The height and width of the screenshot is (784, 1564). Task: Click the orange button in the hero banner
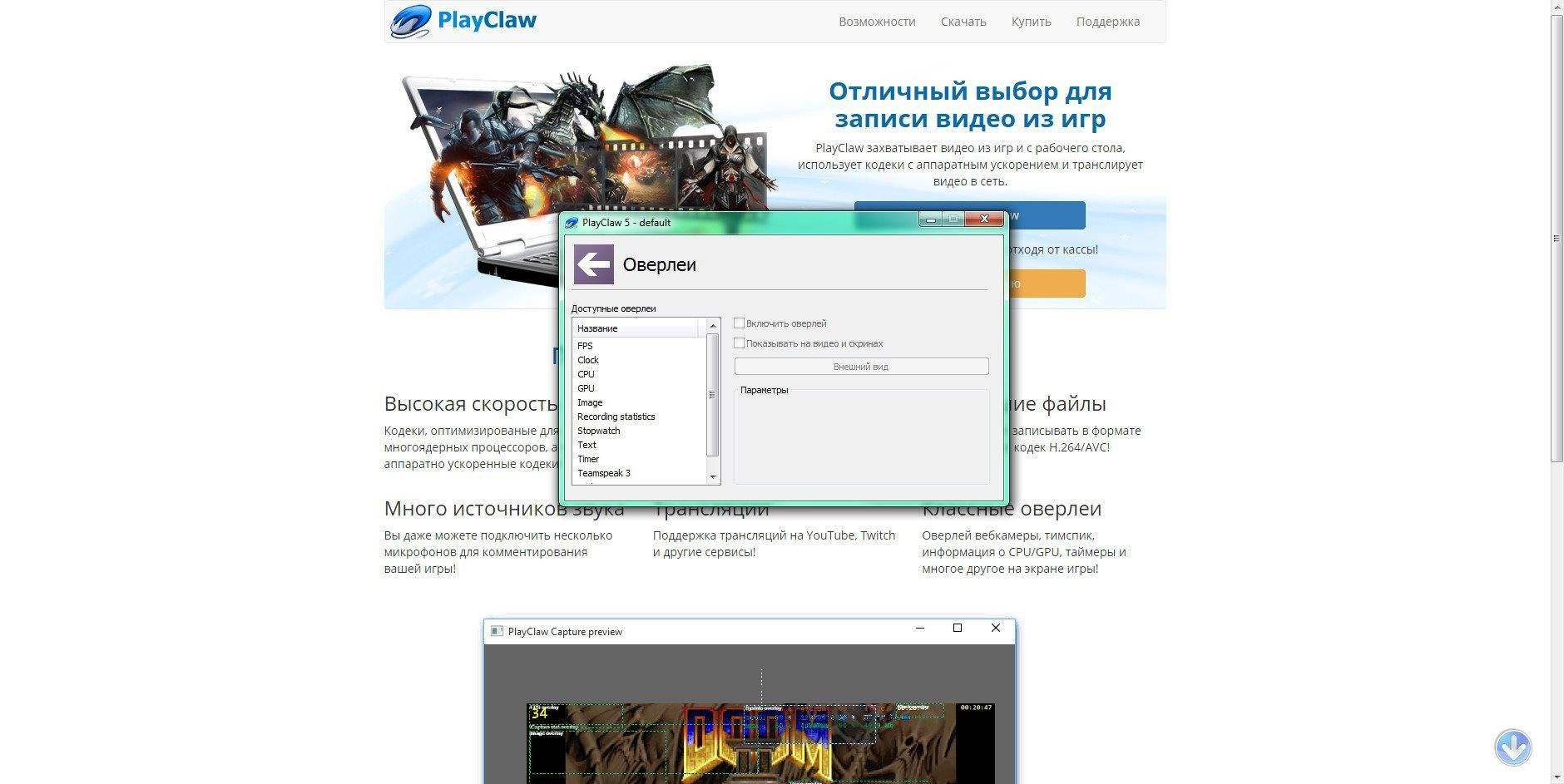click(x=1046, y=284)
